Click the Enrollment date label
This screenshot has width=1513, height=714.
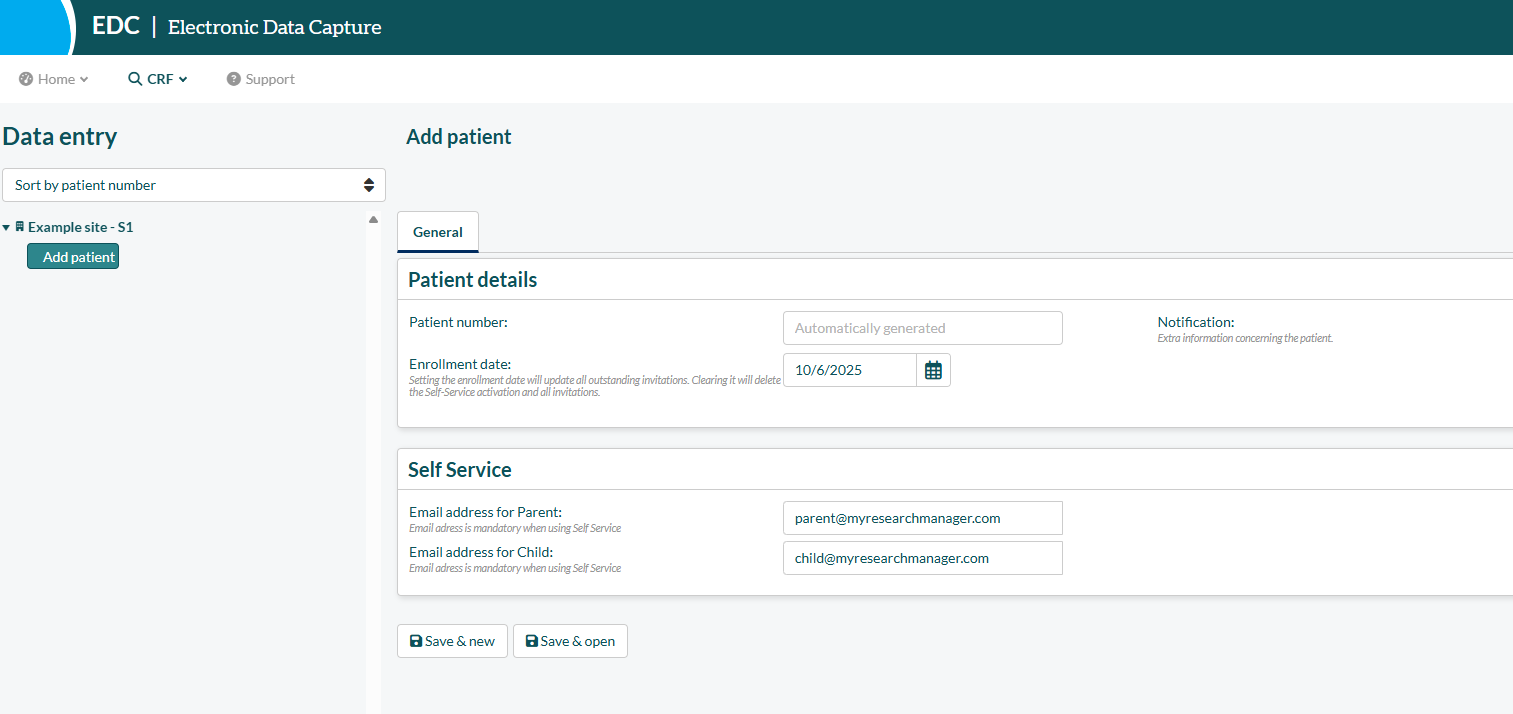pos(460,364)
